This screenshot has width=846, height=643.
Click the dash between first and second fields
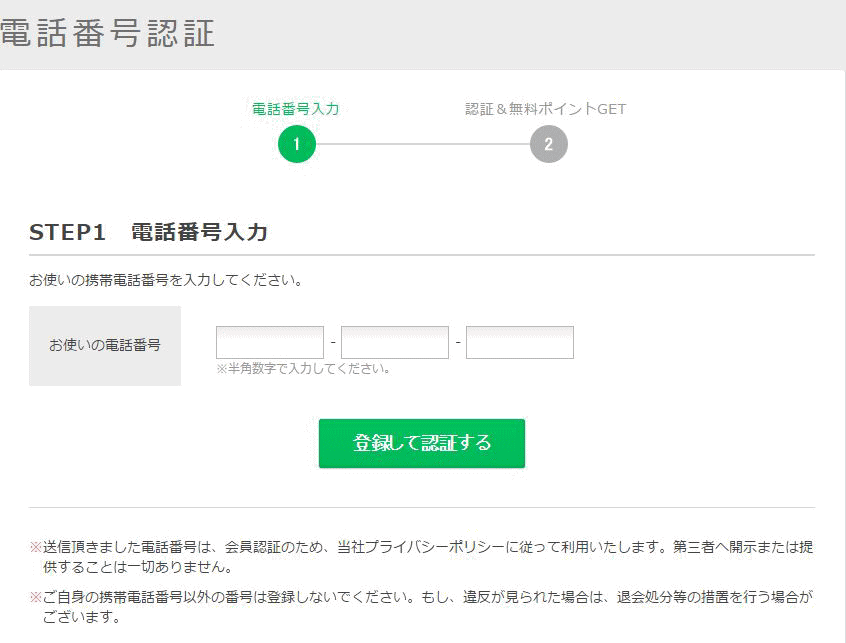(x=332, y=342)
